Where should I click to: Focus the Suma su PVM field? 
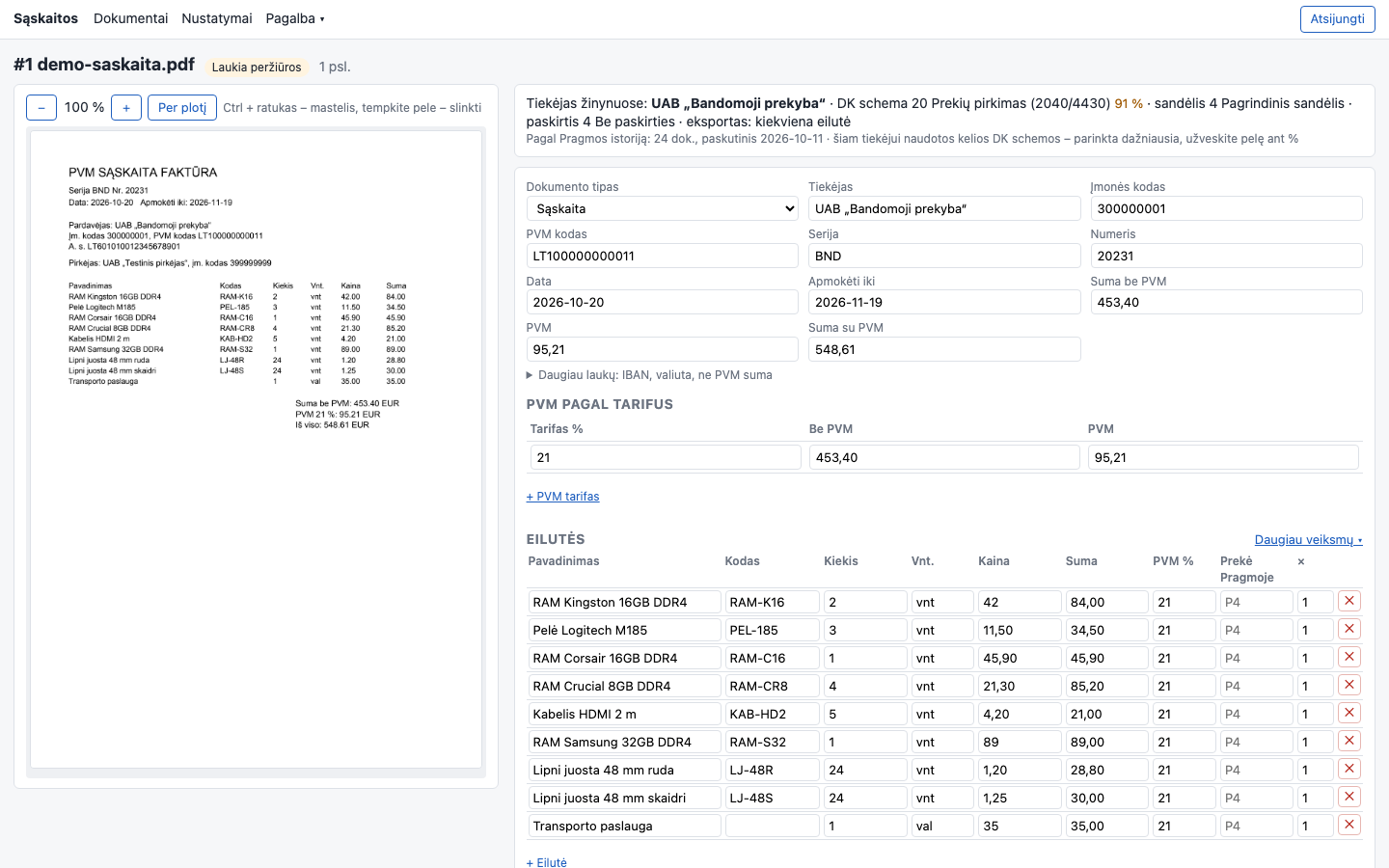pos(944,349)
